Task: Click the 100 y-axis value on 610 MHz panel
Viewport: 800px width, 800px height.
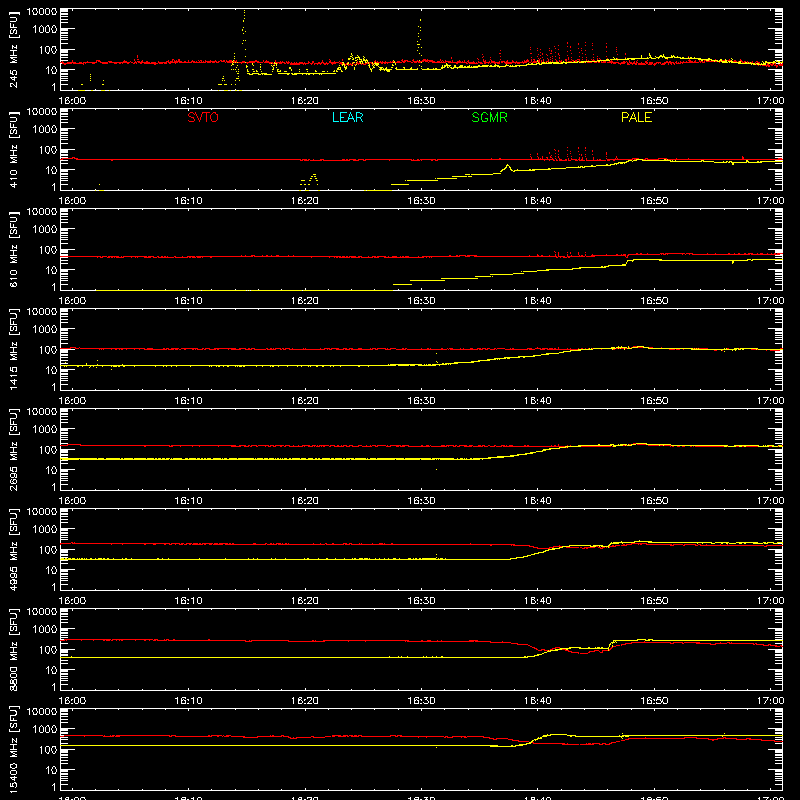Action: (x=48, y=249)
